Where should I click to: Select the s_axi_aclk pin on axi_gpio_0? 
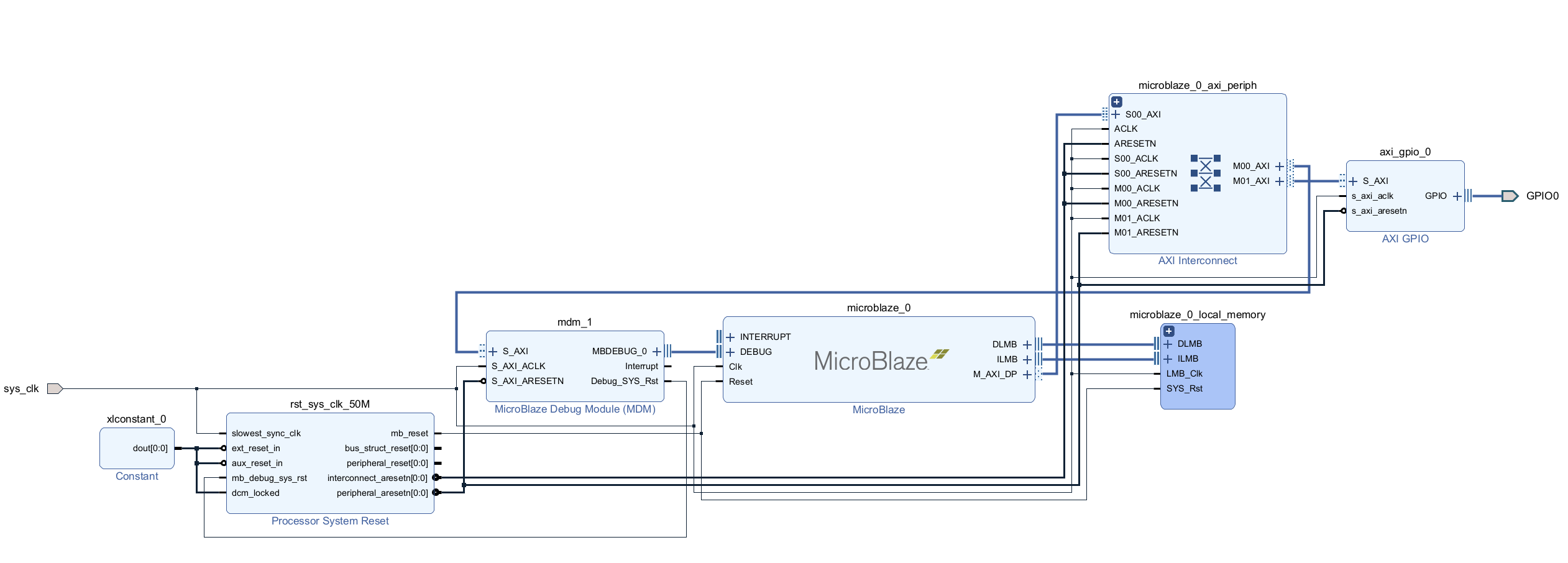(x=1372, y=196)
